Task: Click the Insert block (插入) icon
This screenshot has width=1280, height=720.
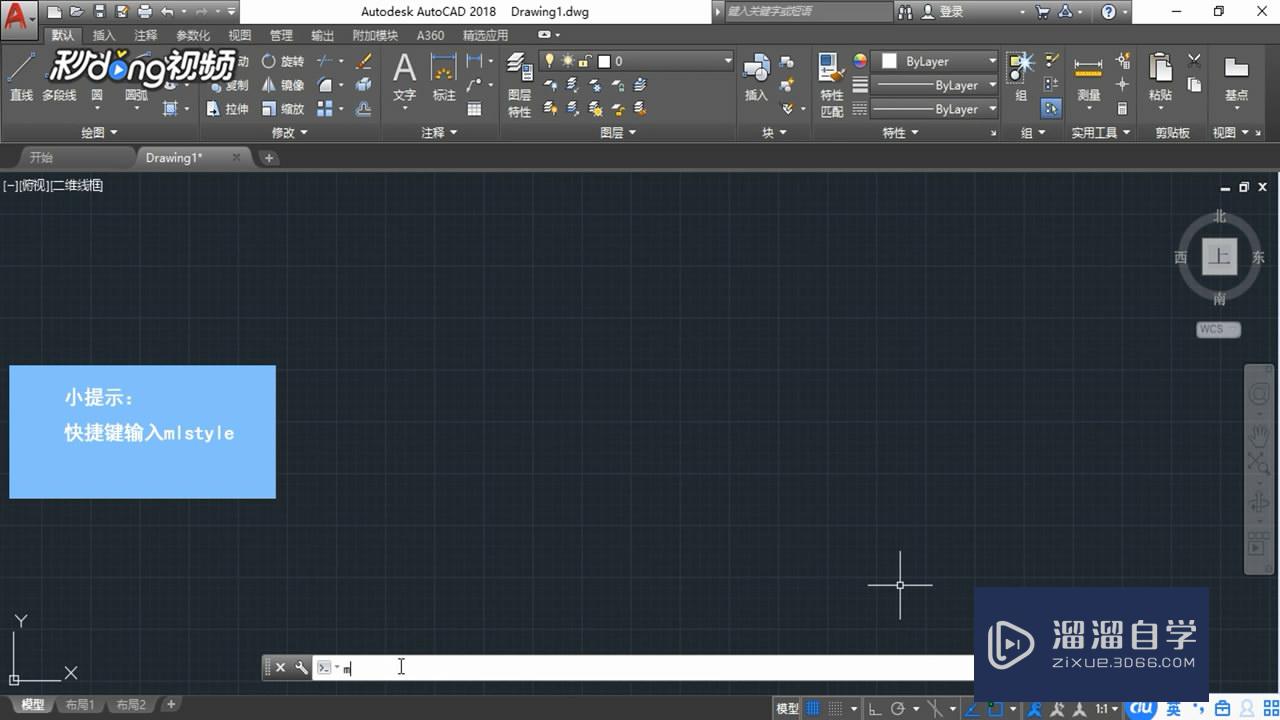Action: 756,78
